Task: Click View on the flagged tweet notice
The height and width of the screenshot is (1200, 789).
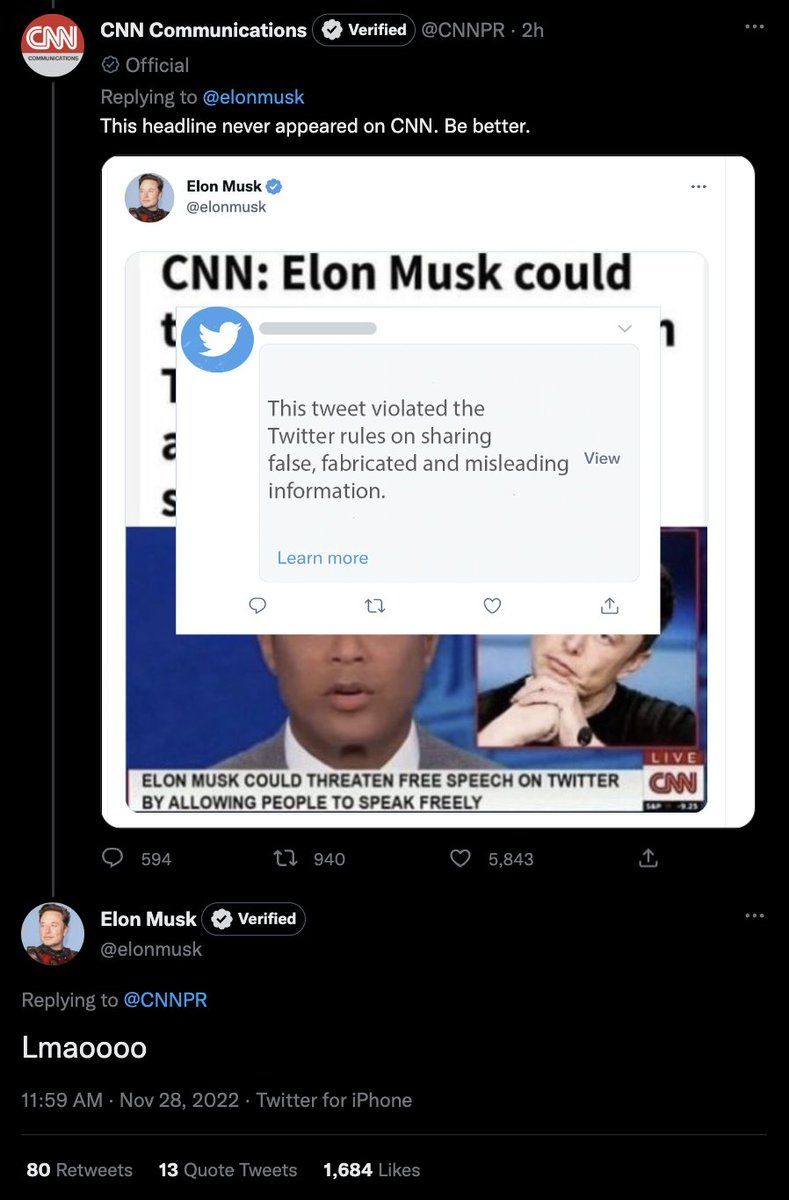Action: click(602, 458)
